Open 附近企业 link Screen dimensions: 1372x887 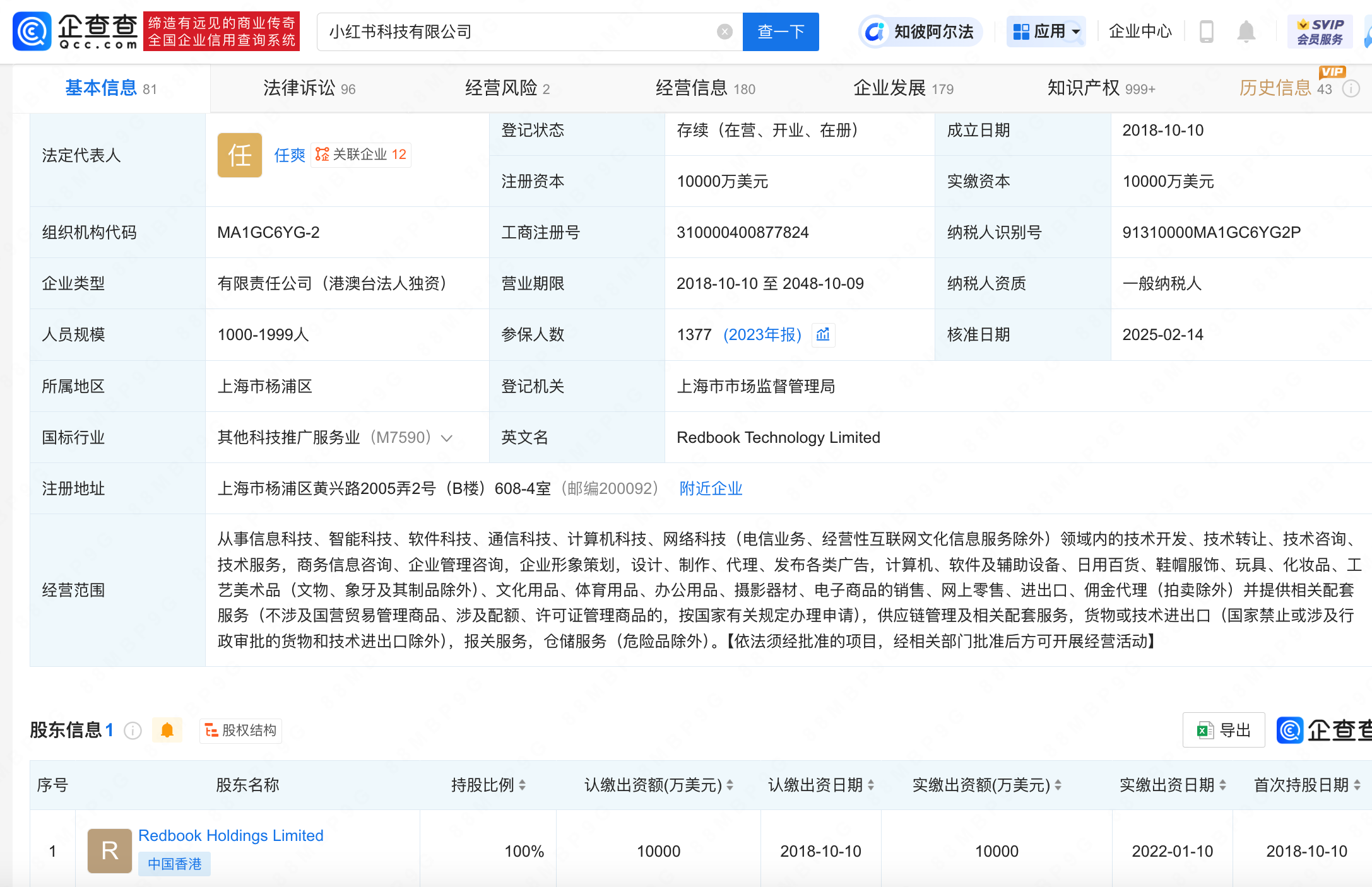(711, 489)
